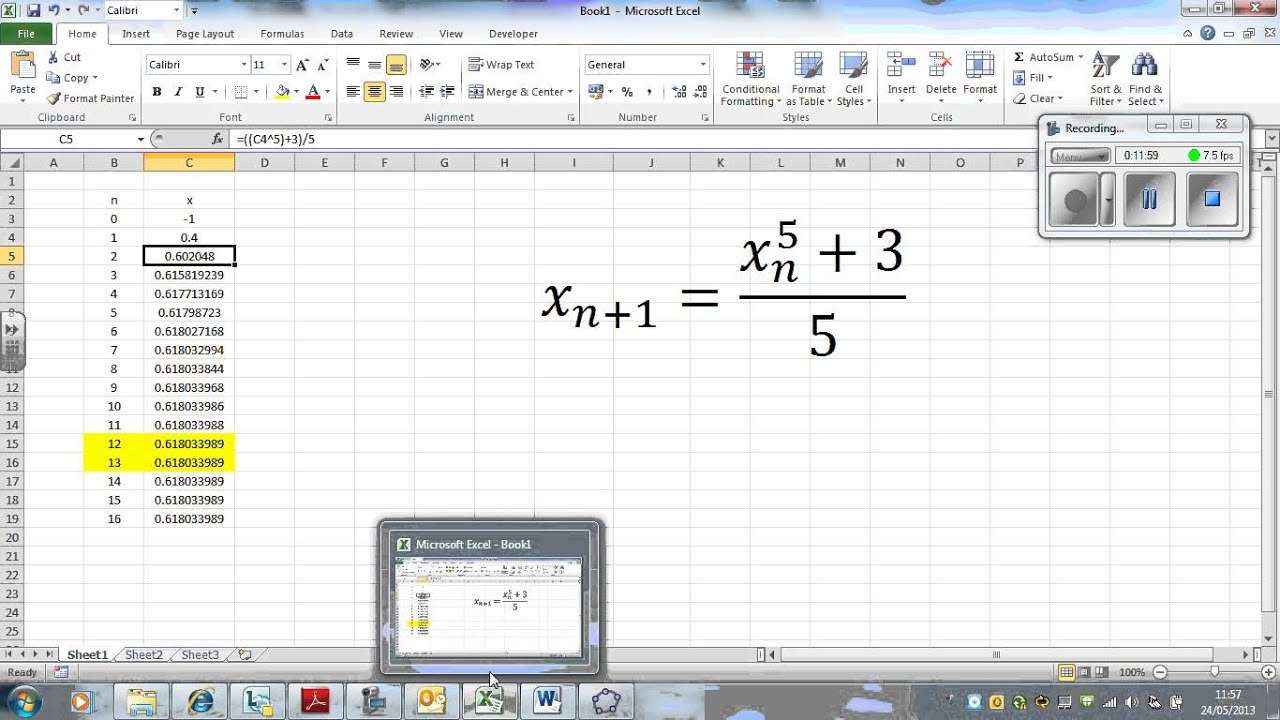Switch to Sheet2 tab

[x=144, y=655]
